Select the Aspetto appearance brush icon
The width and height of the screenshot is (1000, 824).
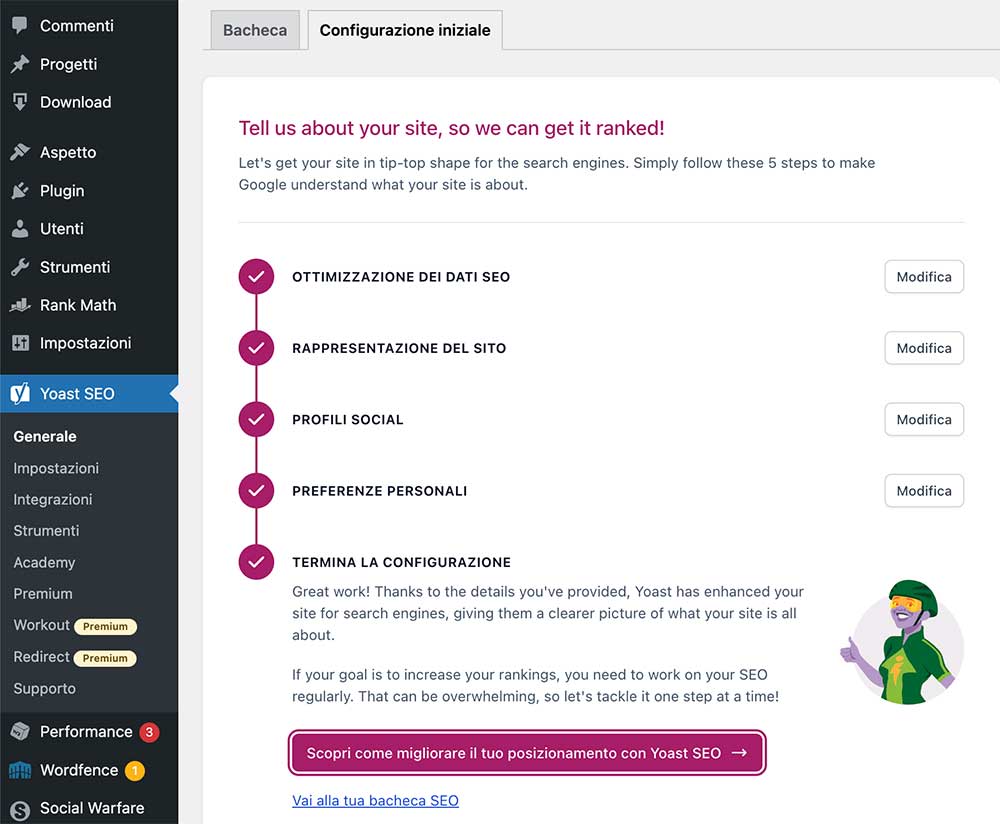20,152
